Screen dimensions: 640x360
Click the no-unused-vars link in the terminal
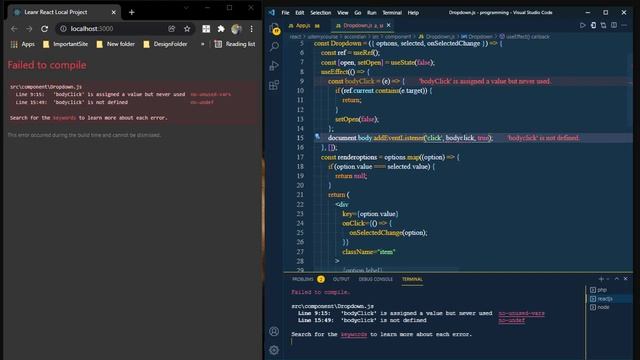click(x=521, y=313)
